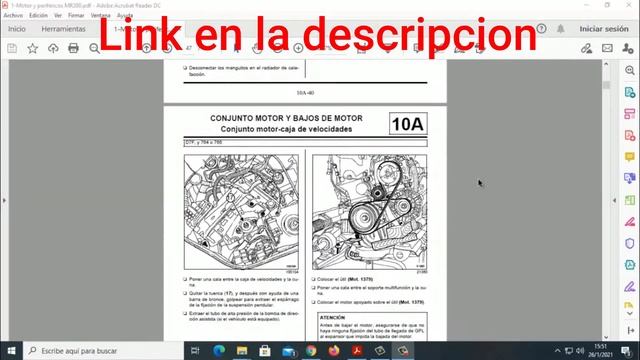Screen dimensions: 640x360
Task: Open the Compress PDF tool icon
Action: pos(629,265)
